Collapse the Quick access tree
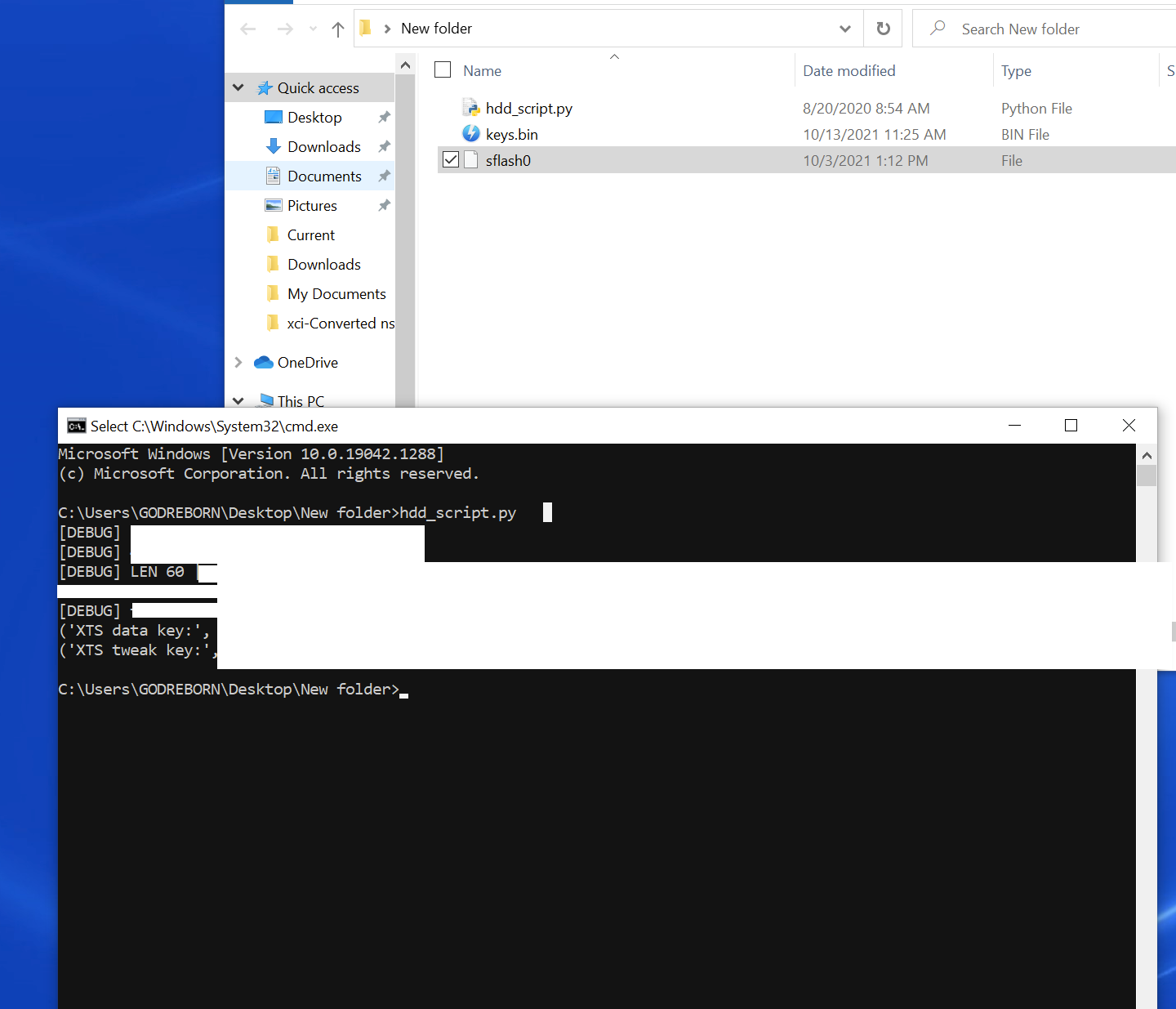Screen dimensions: 1176x1009 coord(238,88)
